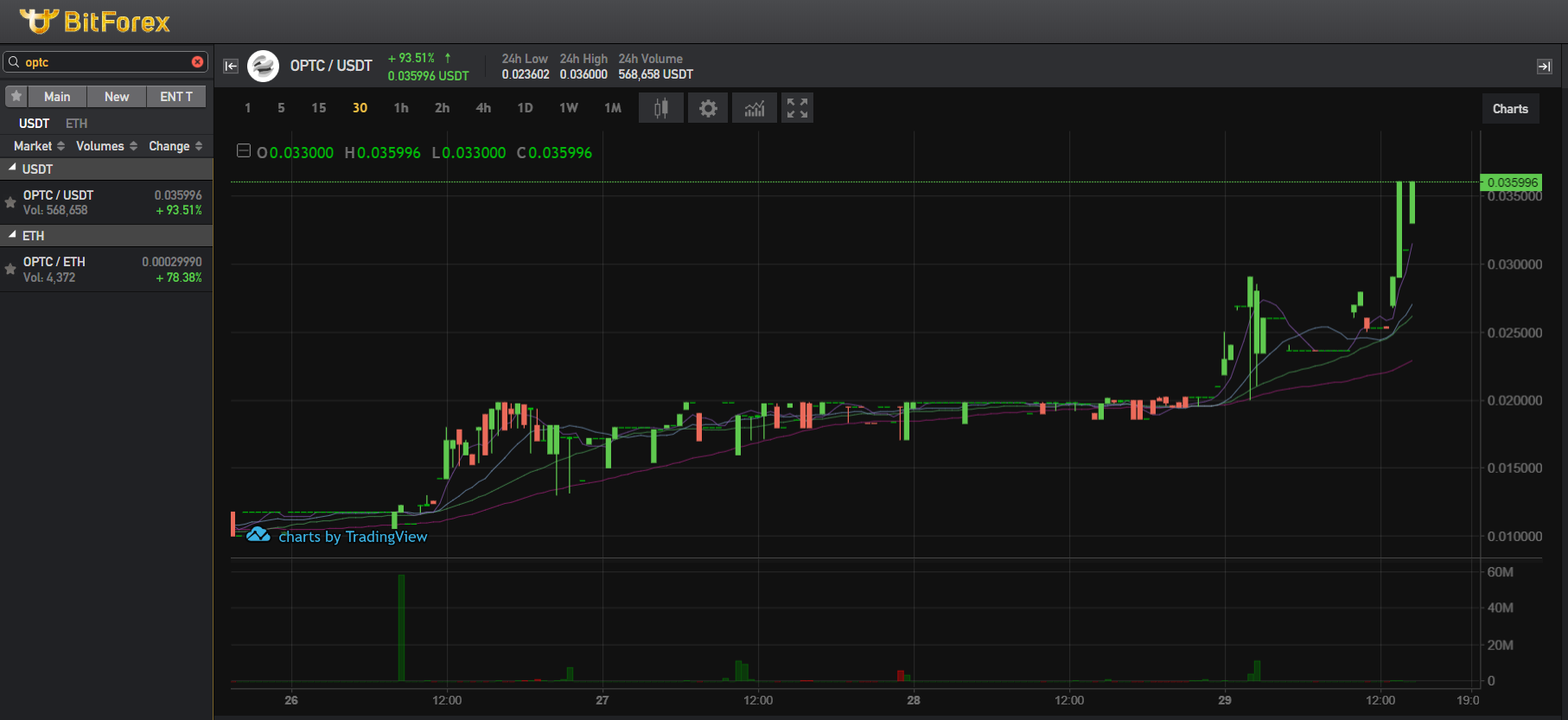The height and width of the screenshot is (720, 1568).
Task: Switch to the Main market tab
Action: pyautogui.click(x=57, y=97)
